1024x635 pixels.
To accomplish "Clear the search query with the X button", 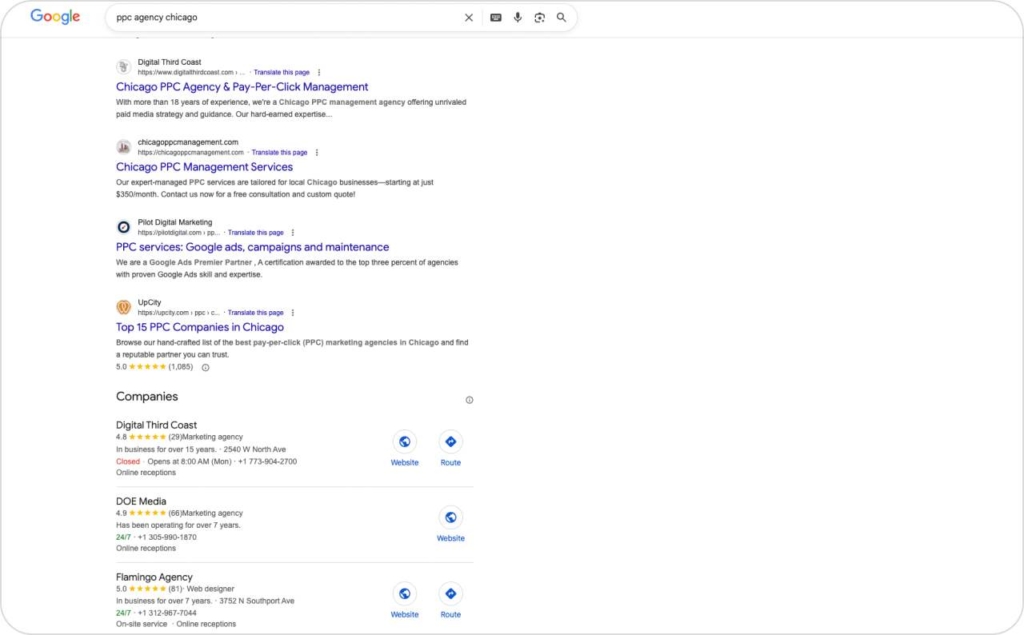I will [469, 17].
